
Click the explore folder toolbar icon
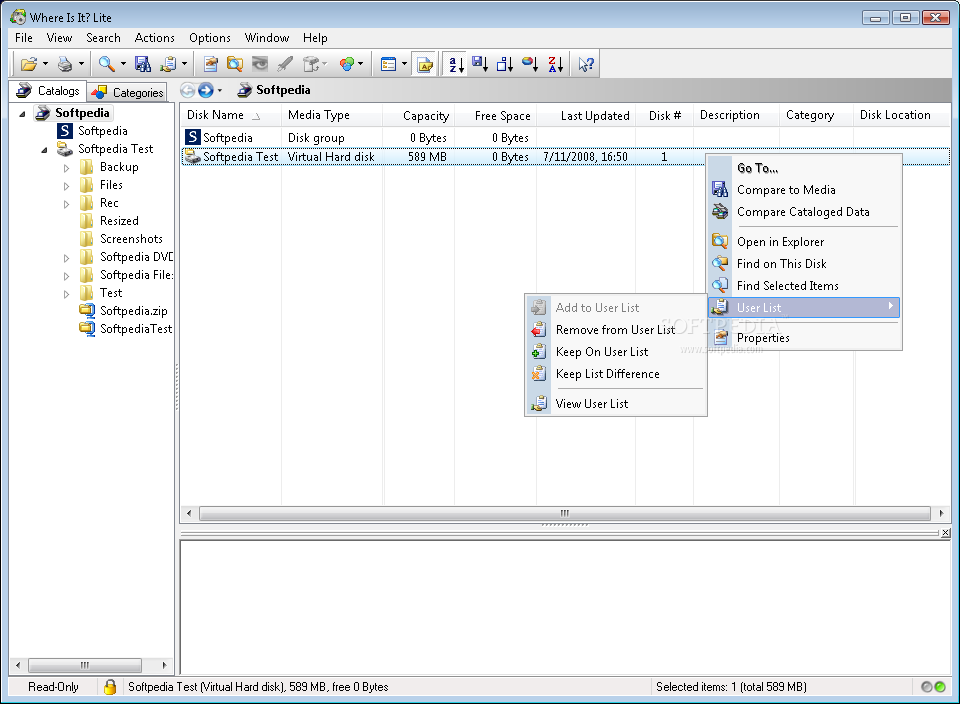[235, 64]
